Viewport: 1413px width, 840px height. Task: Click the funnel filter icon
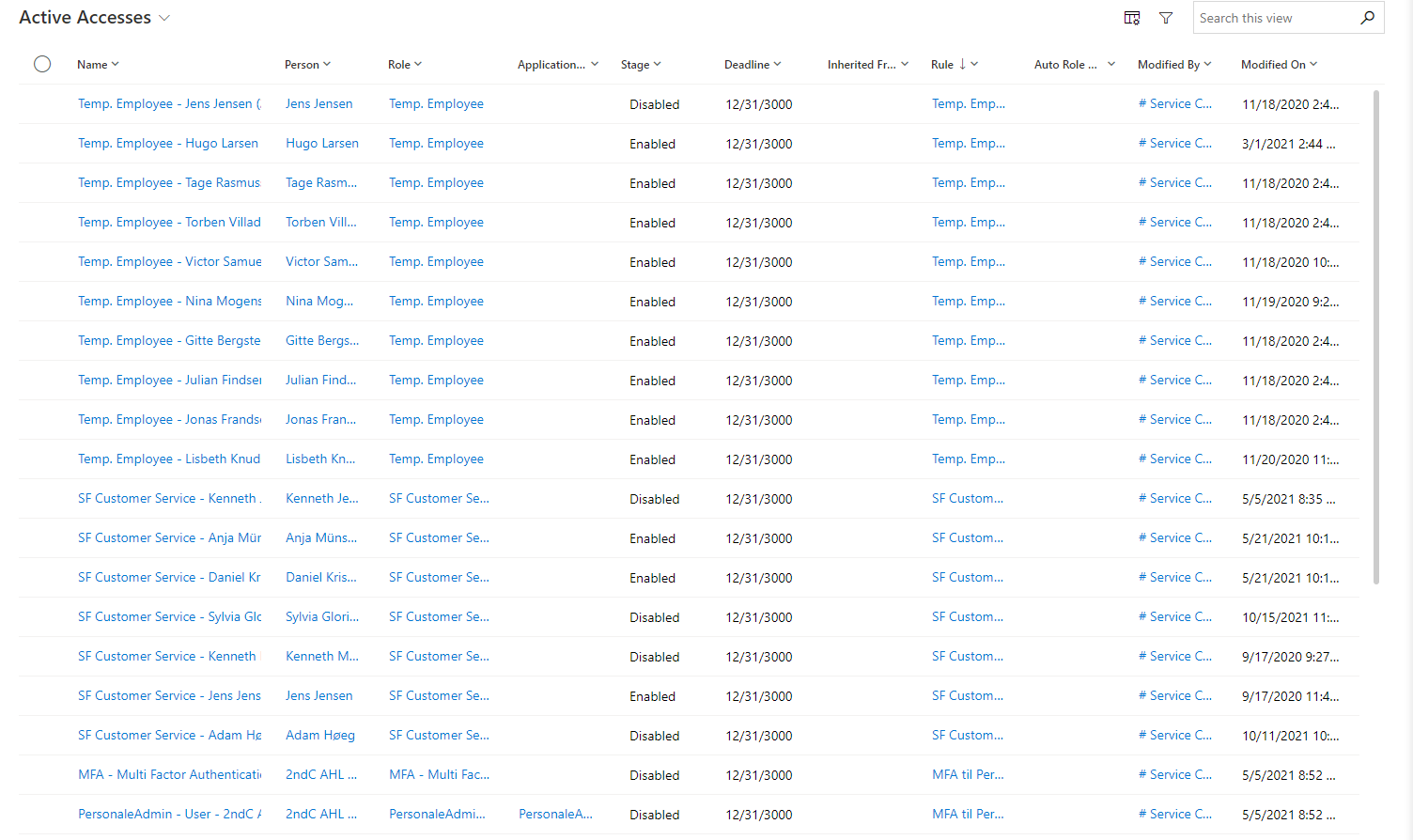[x=1166, y=18]
